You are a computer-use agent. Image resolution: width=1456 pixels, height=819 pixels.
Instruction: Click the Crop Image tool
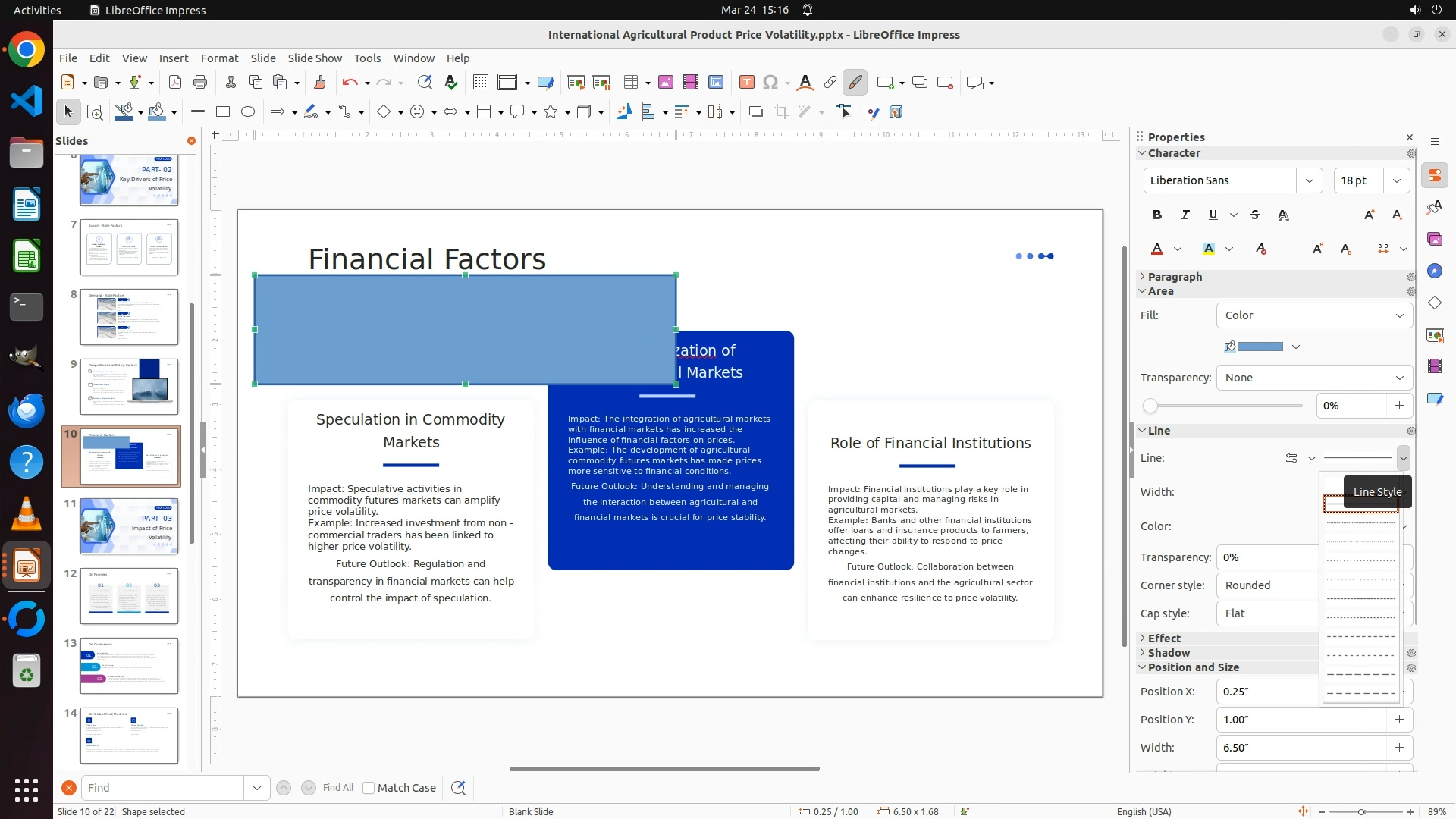pyautogui.click(x=780, y=112)
